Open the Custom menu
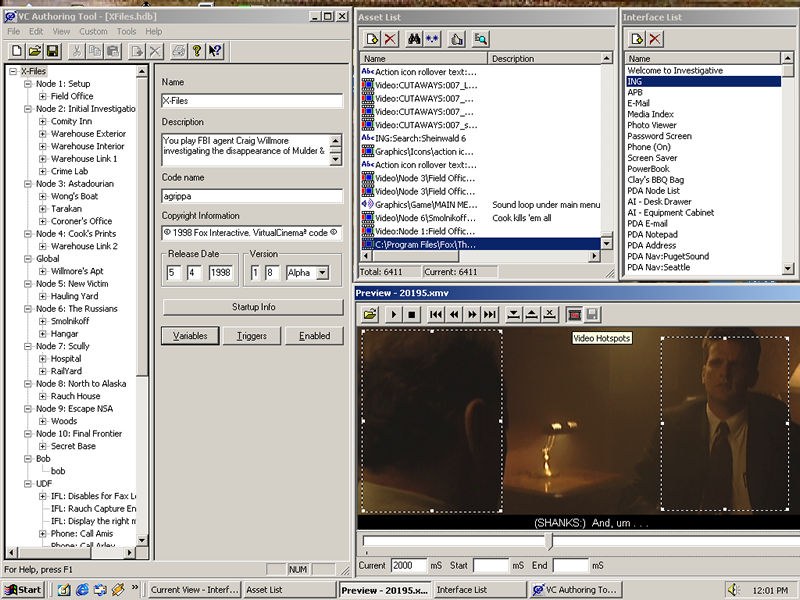The image size is (800, 600). pos(93,31)
